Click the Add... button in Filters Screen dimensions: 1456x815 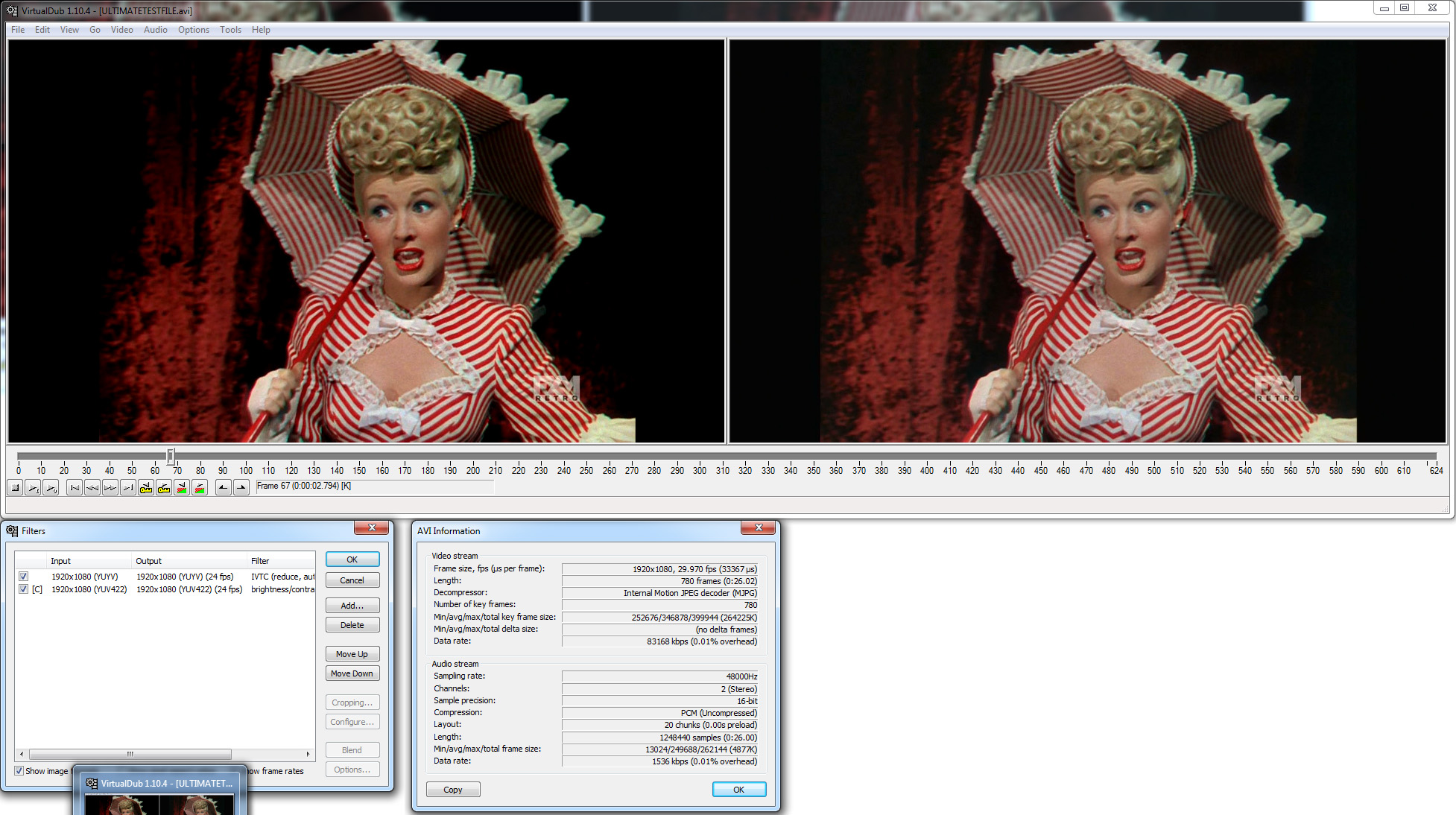[x=352, y=606]
